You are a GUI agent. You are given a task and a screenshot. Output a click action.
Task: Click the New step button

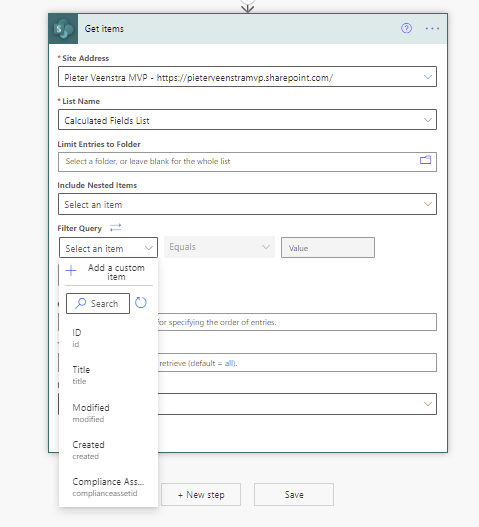(201, 494)
